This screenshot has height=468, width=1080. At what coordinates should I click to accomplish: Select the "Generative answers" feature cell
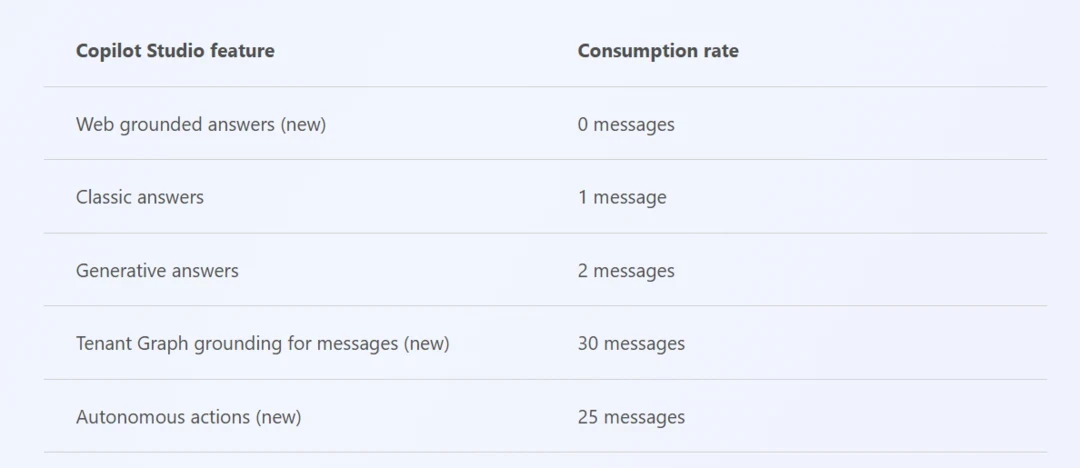pos(157,271)
